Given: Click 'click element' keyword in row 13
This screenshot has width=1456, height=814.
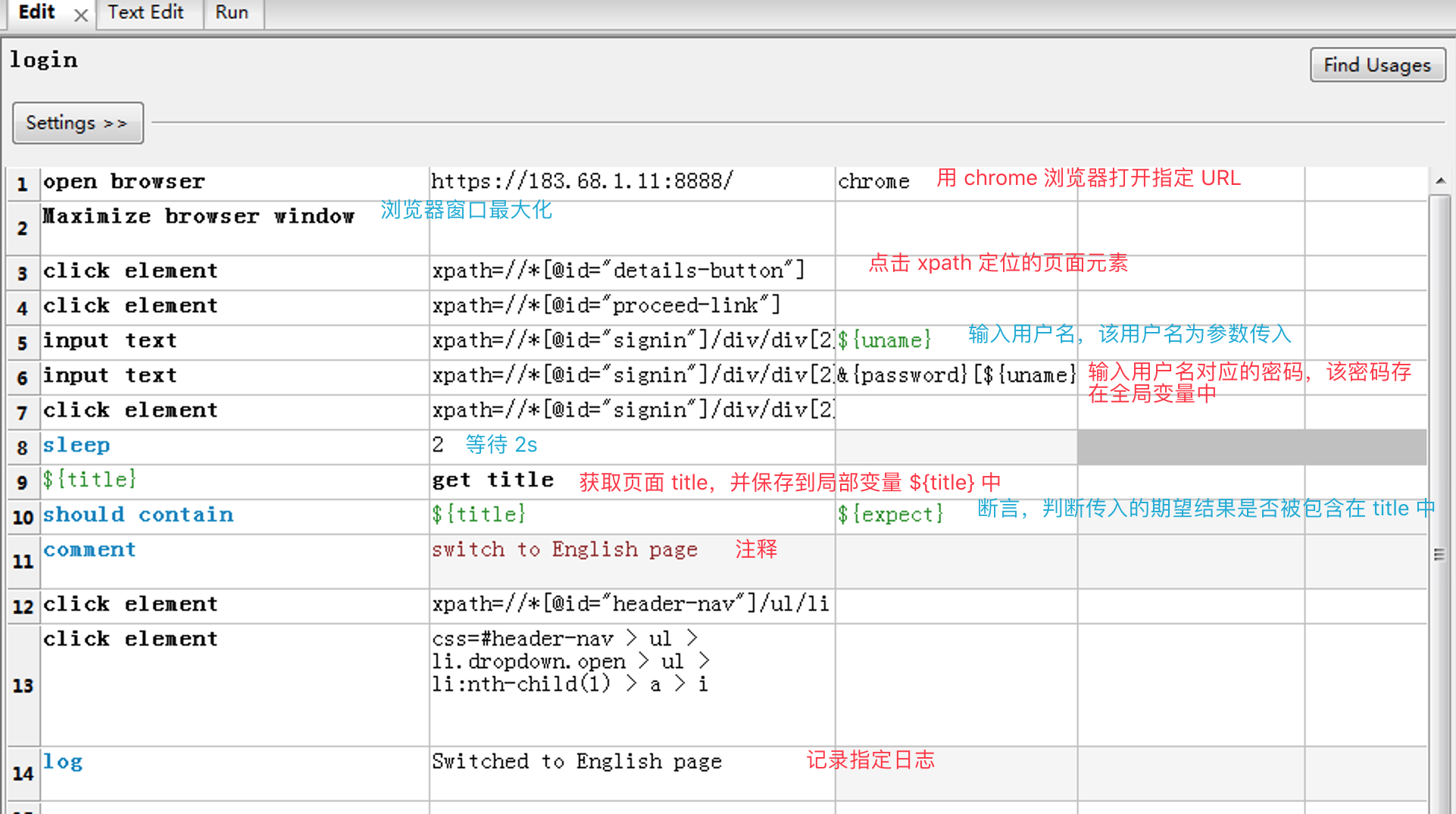Looking at the screenshot, I should pos(235,685).
